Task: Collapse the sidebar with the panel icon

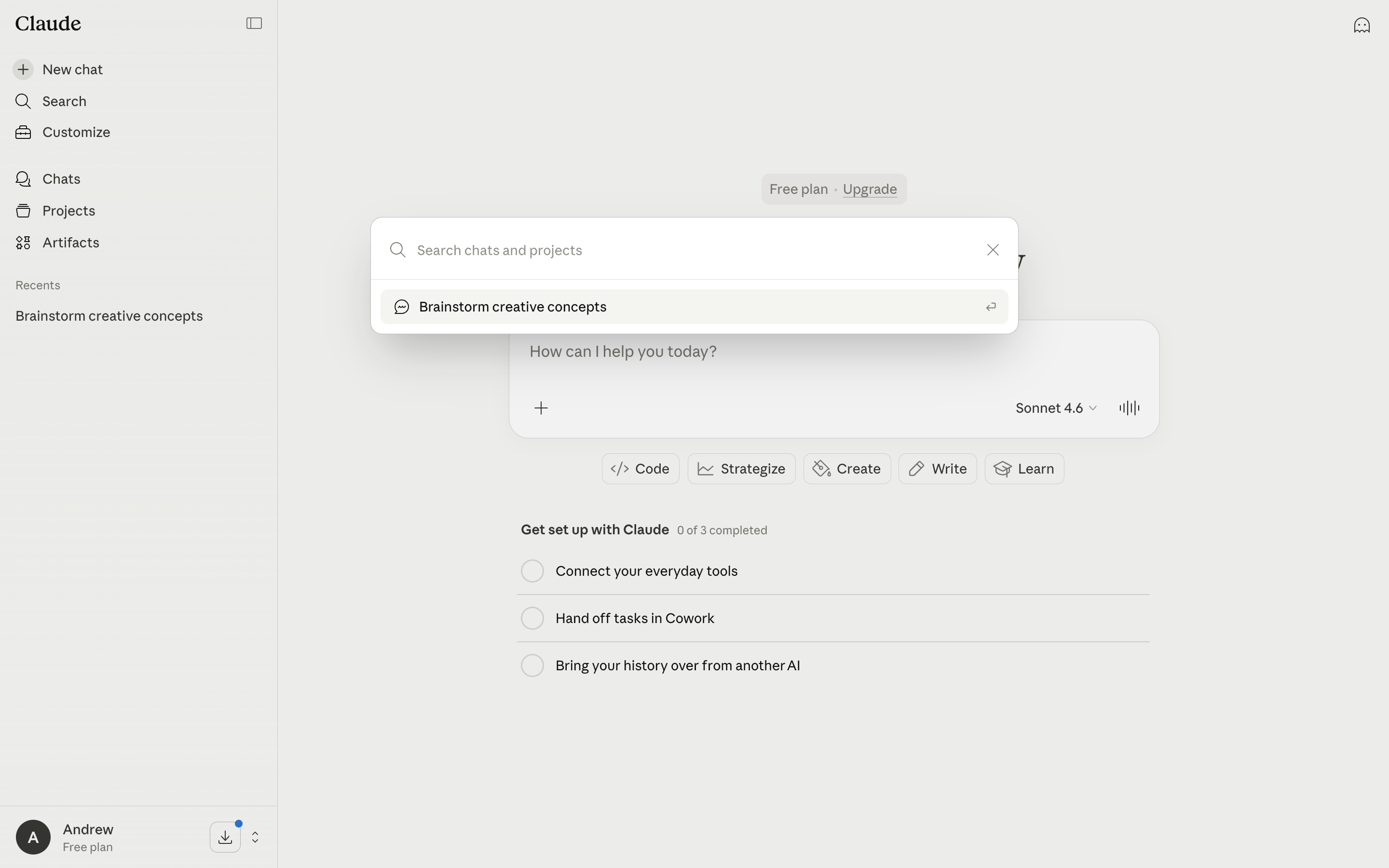Action: coord(254,24)
